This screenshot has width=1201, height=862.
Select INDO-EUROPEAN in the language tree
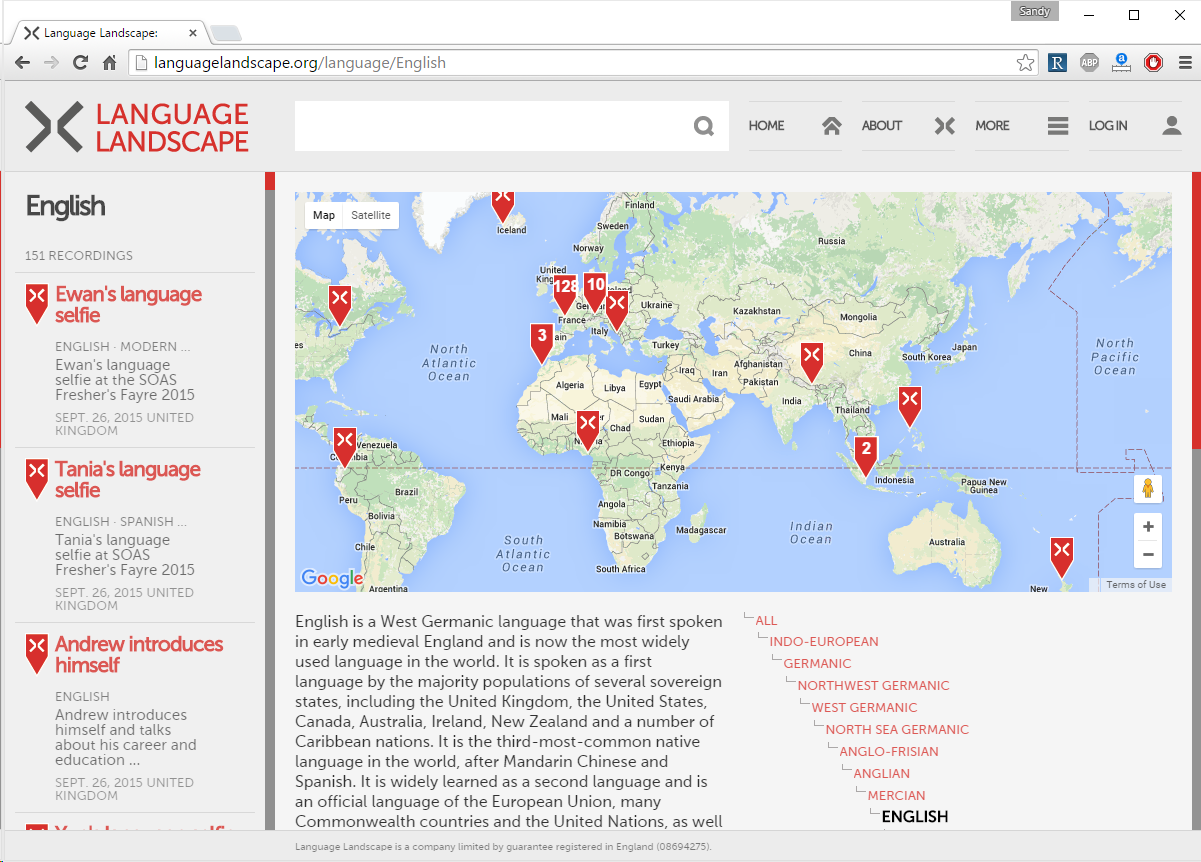click(824, 642)
